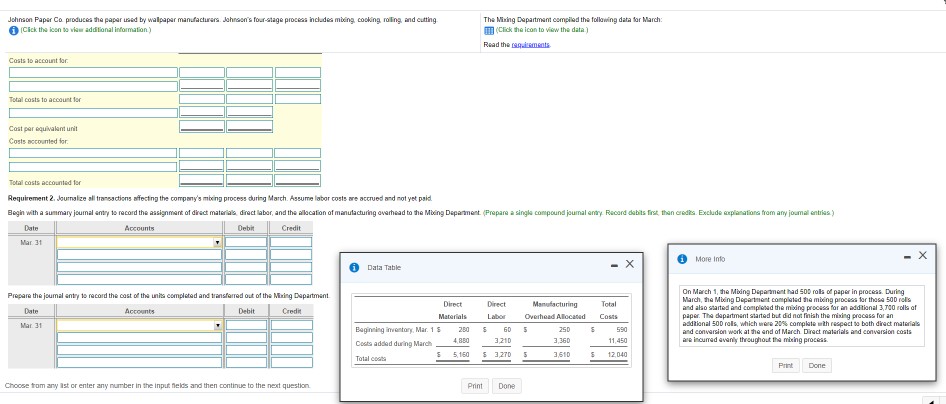Click the Requirement 2 instruction heading

point(220,198)
